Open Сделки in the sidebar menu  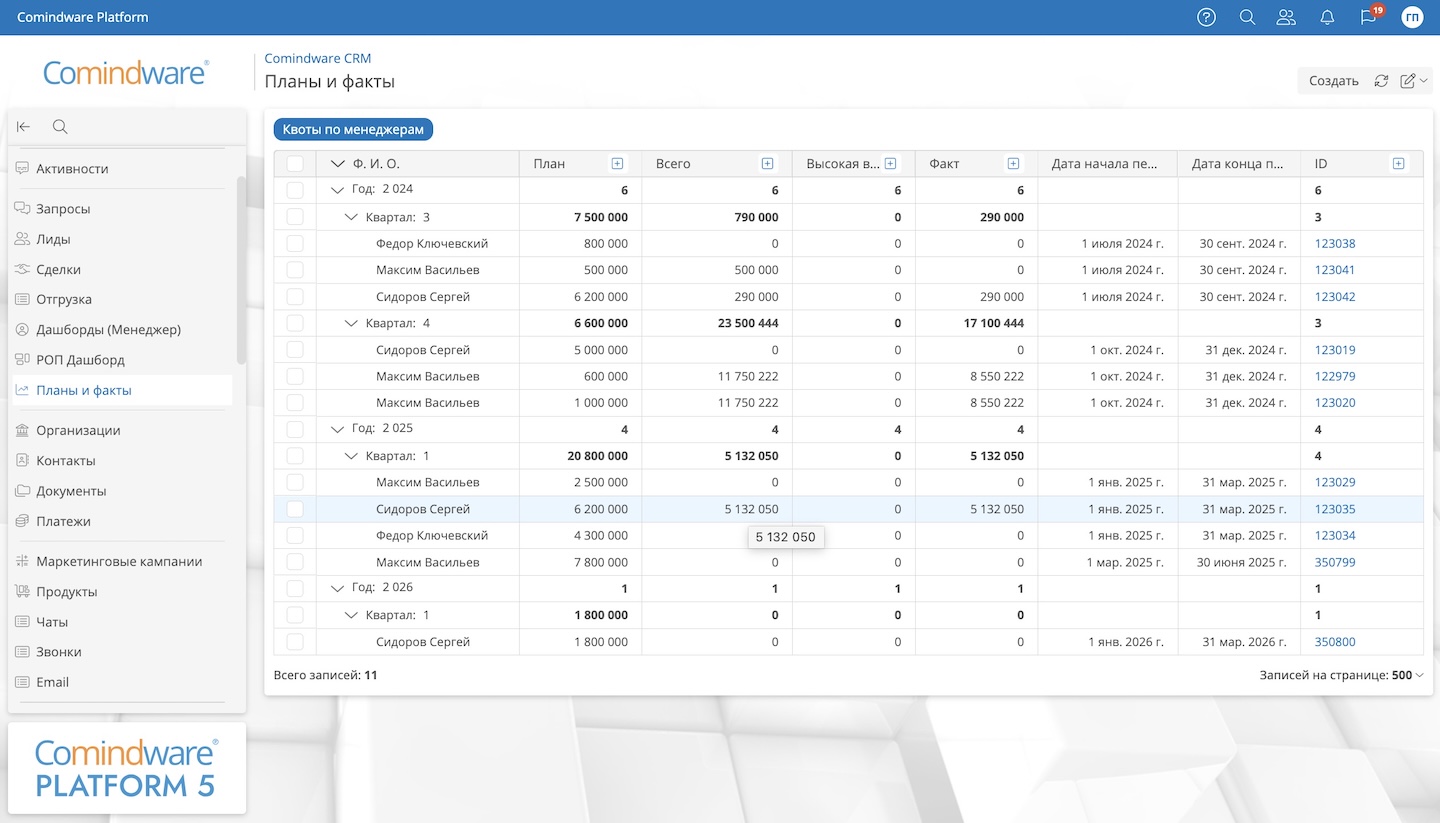point(58,269)
